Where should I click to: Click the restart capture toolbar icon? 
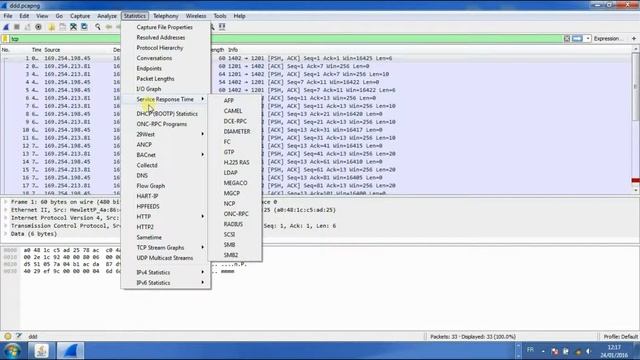point(27,27)
